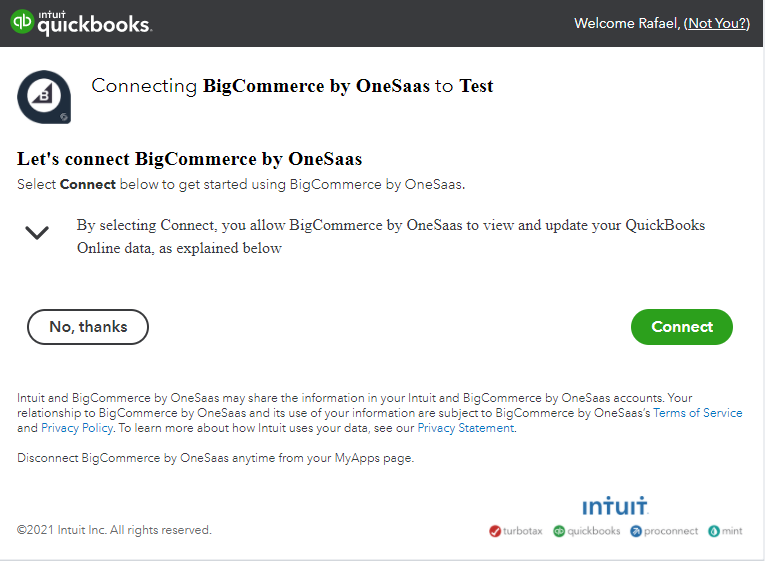Click the Disconnect BigCommerce MyApps notice

(215, 458)
